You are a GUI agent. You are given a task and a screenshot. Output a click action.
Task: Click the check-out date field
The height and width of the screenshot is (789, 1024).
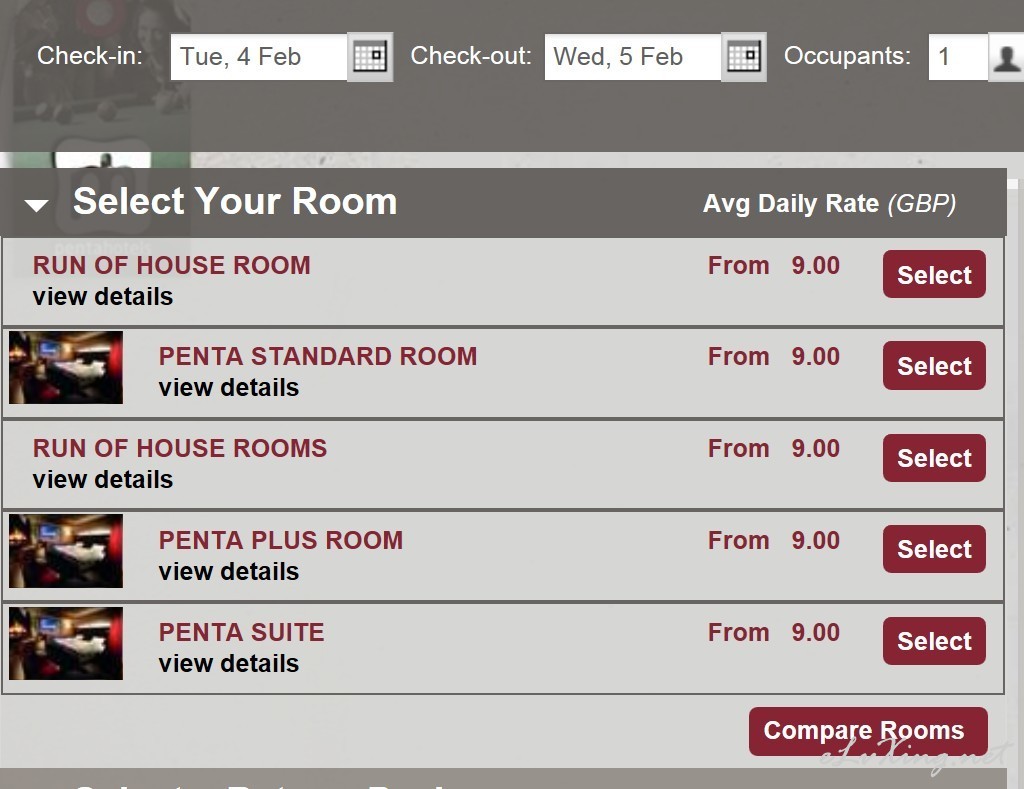633,57
